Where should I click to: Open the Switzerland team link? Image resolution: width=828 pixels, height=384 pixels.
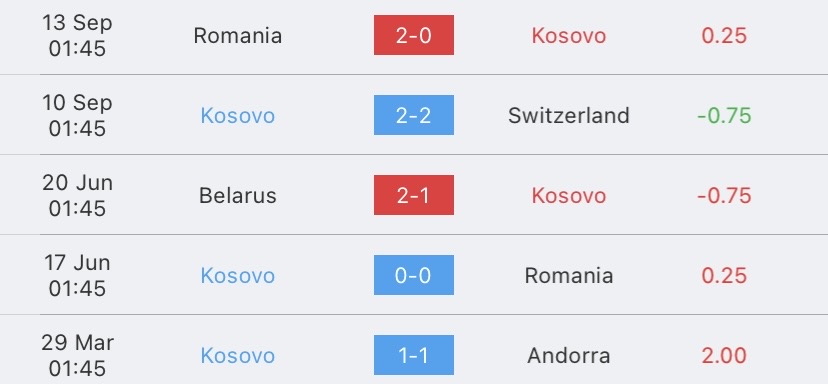click(569, 116)
